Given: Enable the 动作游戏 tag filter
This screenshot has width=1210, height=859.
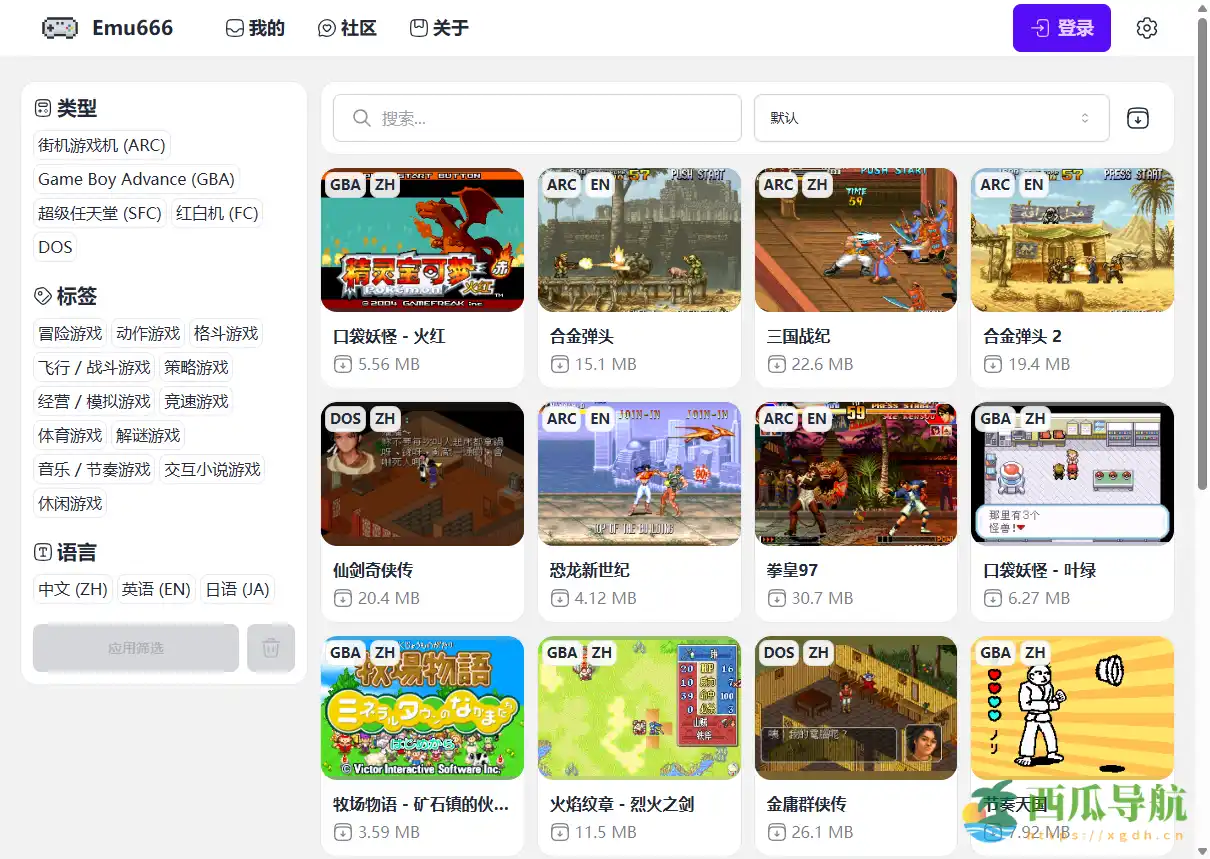Looking at the screenshot, I should pos(147,333).
